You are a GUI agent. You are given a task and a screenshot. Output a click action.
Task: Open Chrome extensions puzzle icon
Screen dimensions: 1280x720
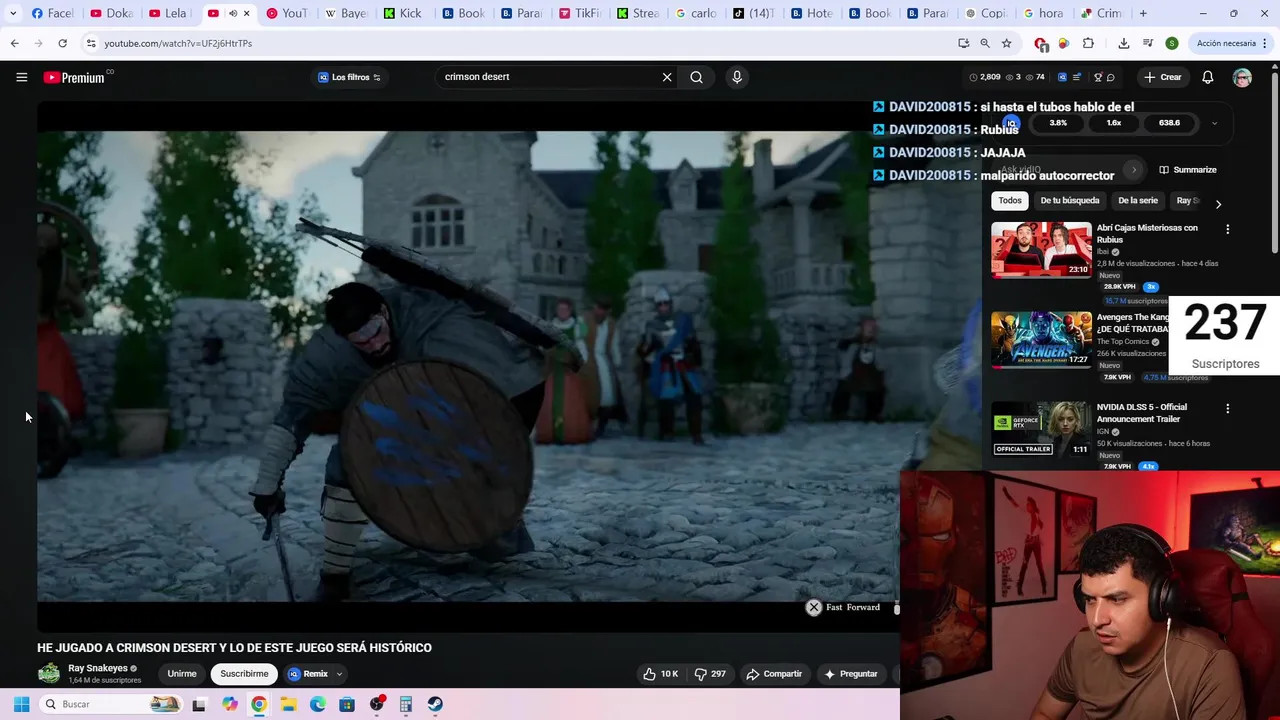(1088, 43)
